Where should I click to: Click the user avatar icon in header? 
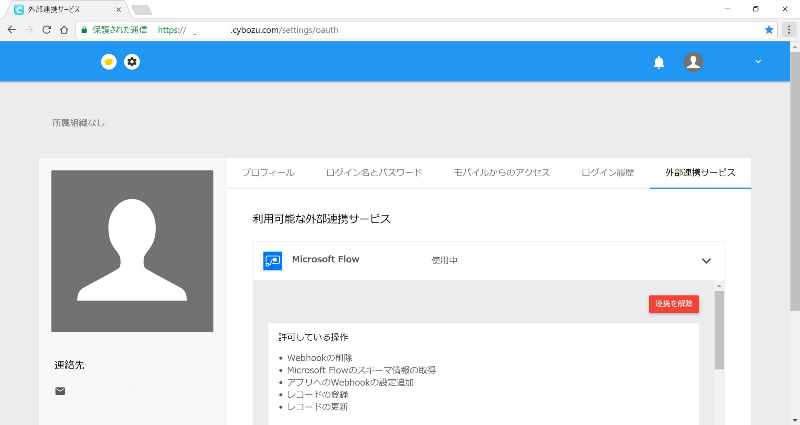pyautogui.click(x=693, y=62)
